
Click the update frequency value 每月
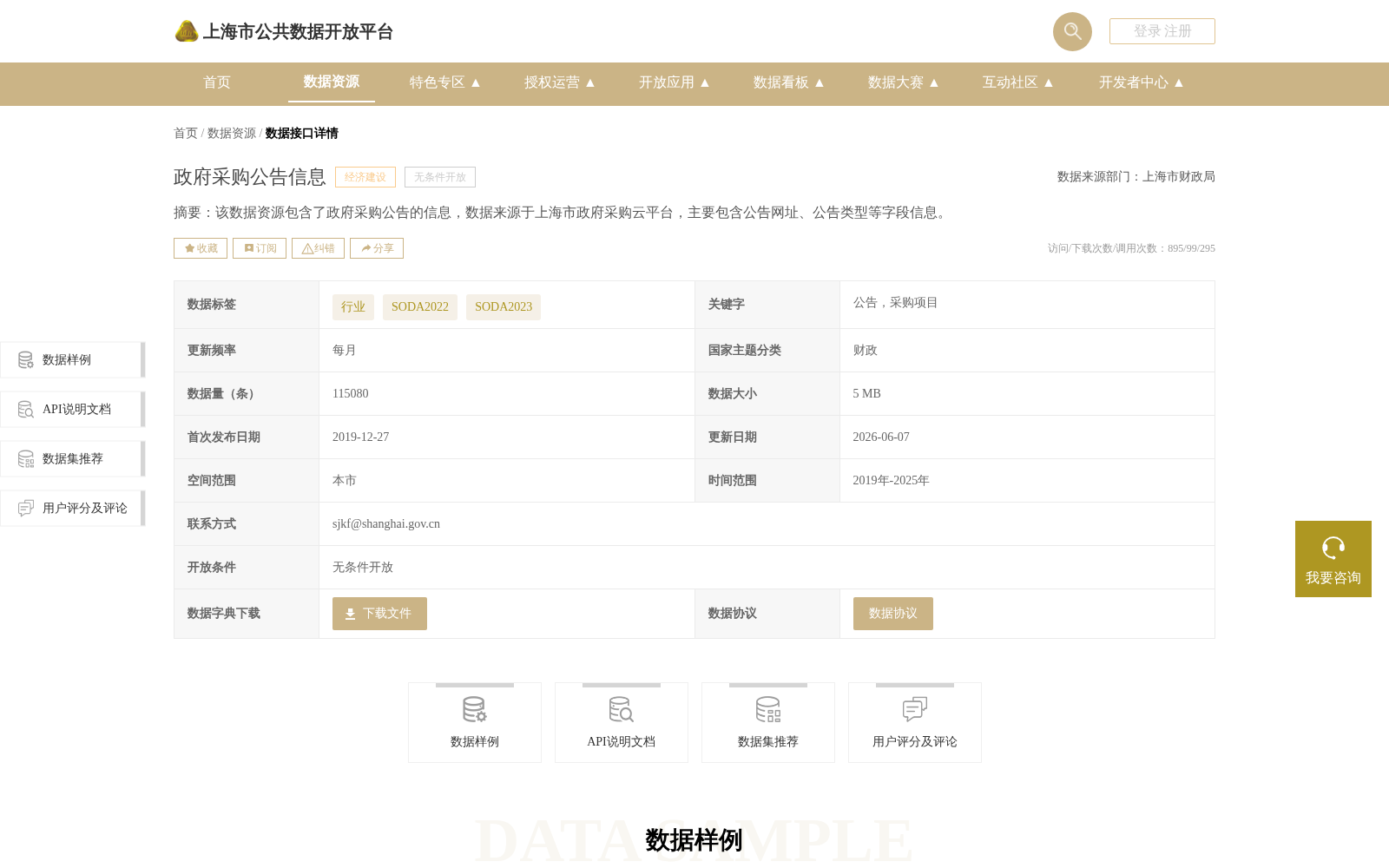coord(345,351)
